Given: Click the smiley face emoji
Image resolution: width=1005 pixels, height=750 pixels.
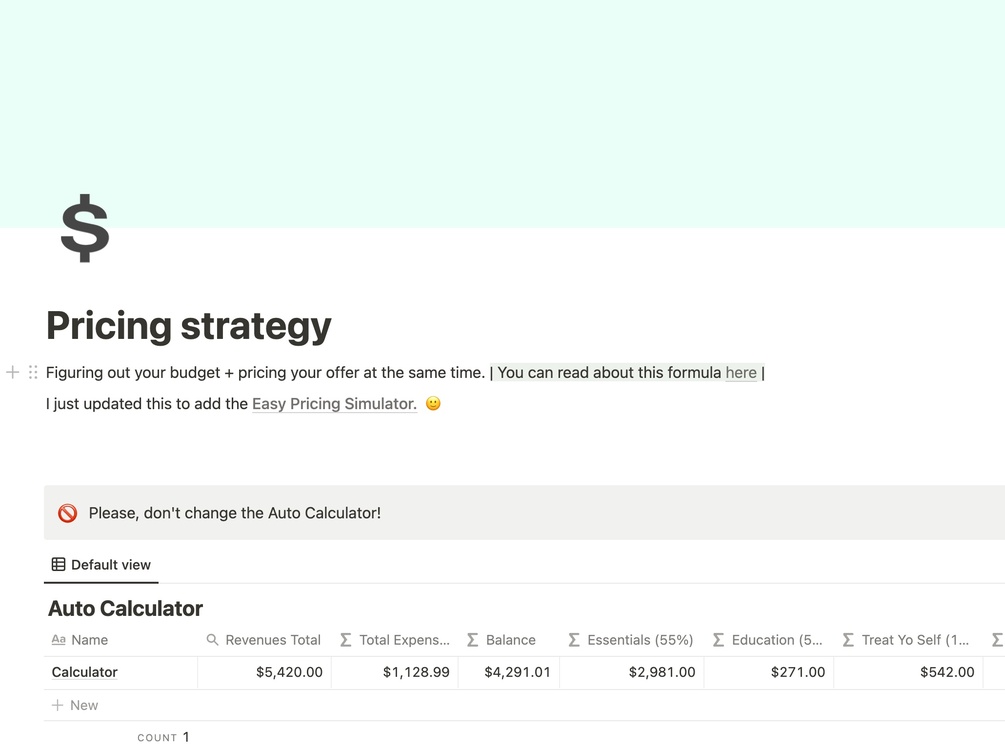Looking at the screenshot, I should click(433, 403).
